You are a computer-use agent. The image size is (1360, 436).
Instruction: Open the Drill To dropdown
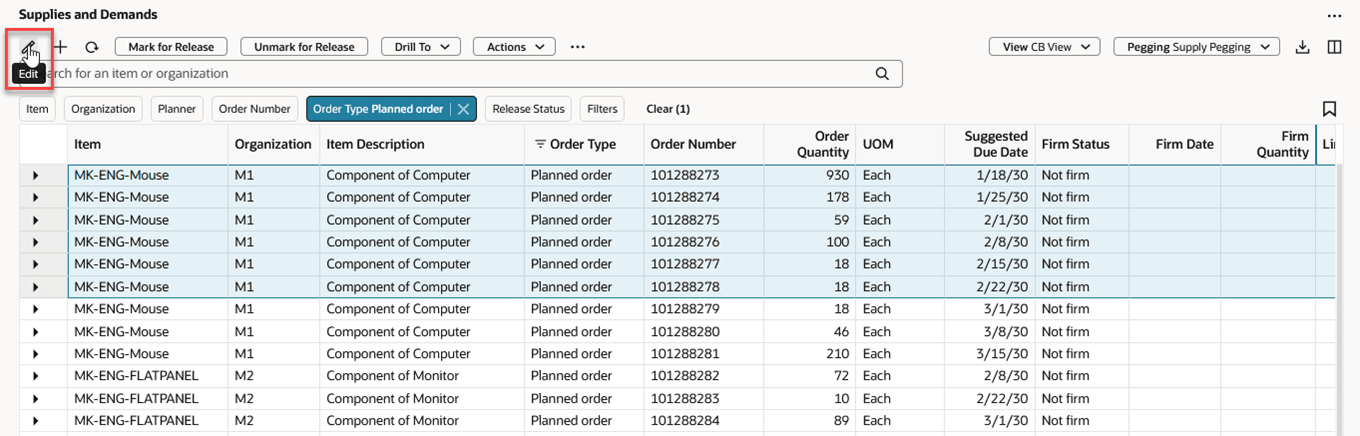click(421, 47)
